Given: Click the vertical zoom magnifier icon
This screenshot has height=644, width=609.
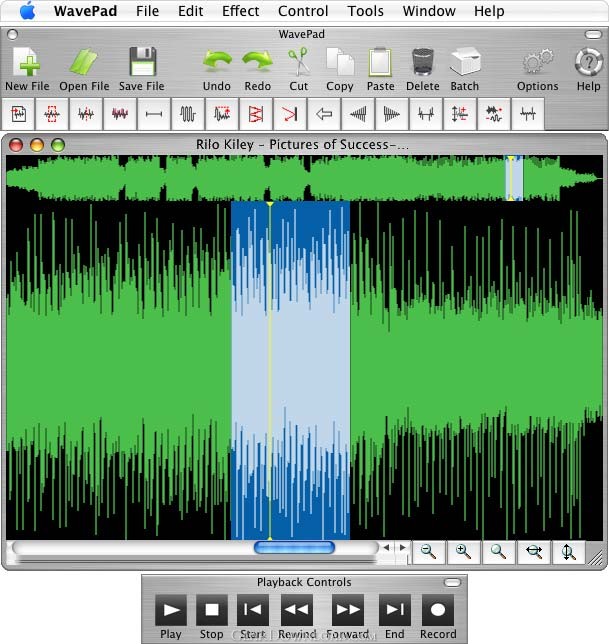Looking at the screenshot, I should pyautogui.click(x=569, y=552).
